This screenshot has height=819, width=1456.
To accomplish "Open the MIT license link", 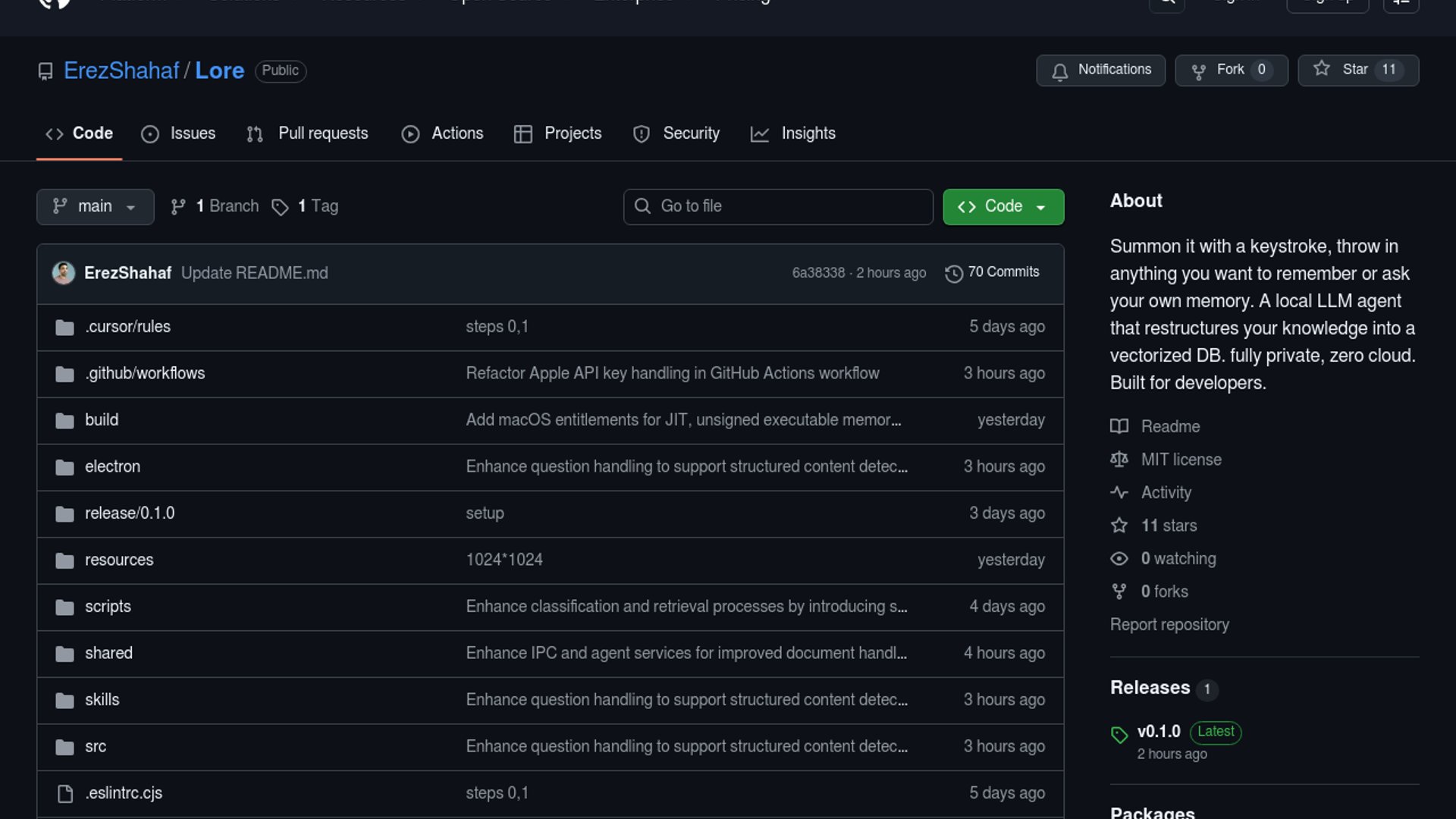I will click(x=1181, y=460).
